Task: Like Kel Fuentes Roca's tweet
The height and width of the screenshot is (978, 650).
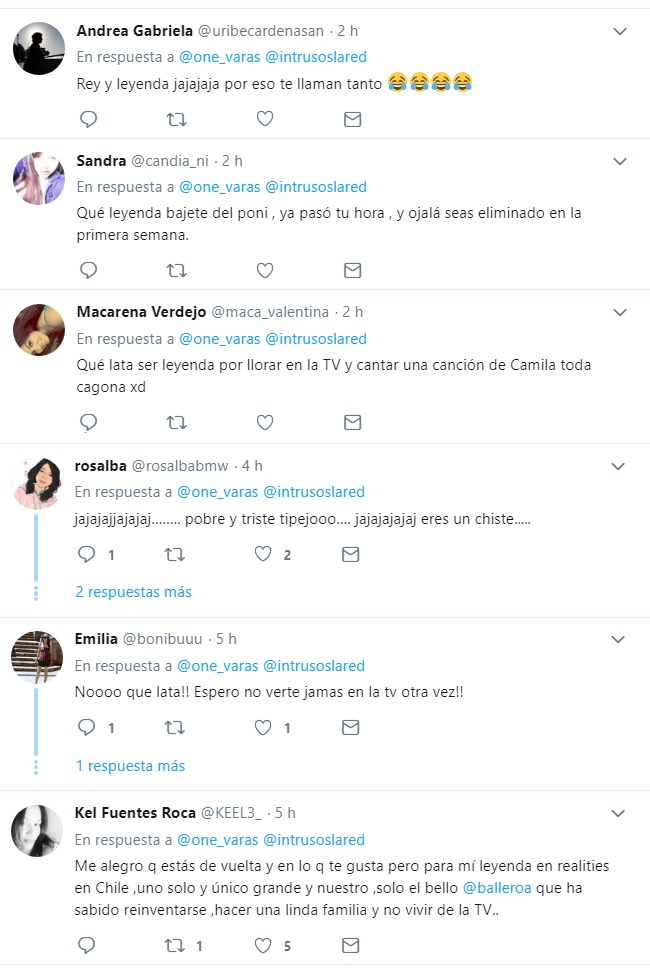Action: point(264,944)
